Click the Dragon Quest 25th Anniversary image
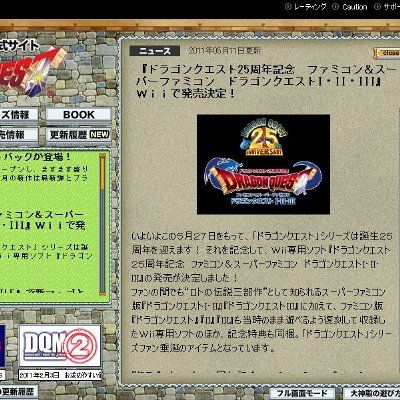 [x=263, y=164]
